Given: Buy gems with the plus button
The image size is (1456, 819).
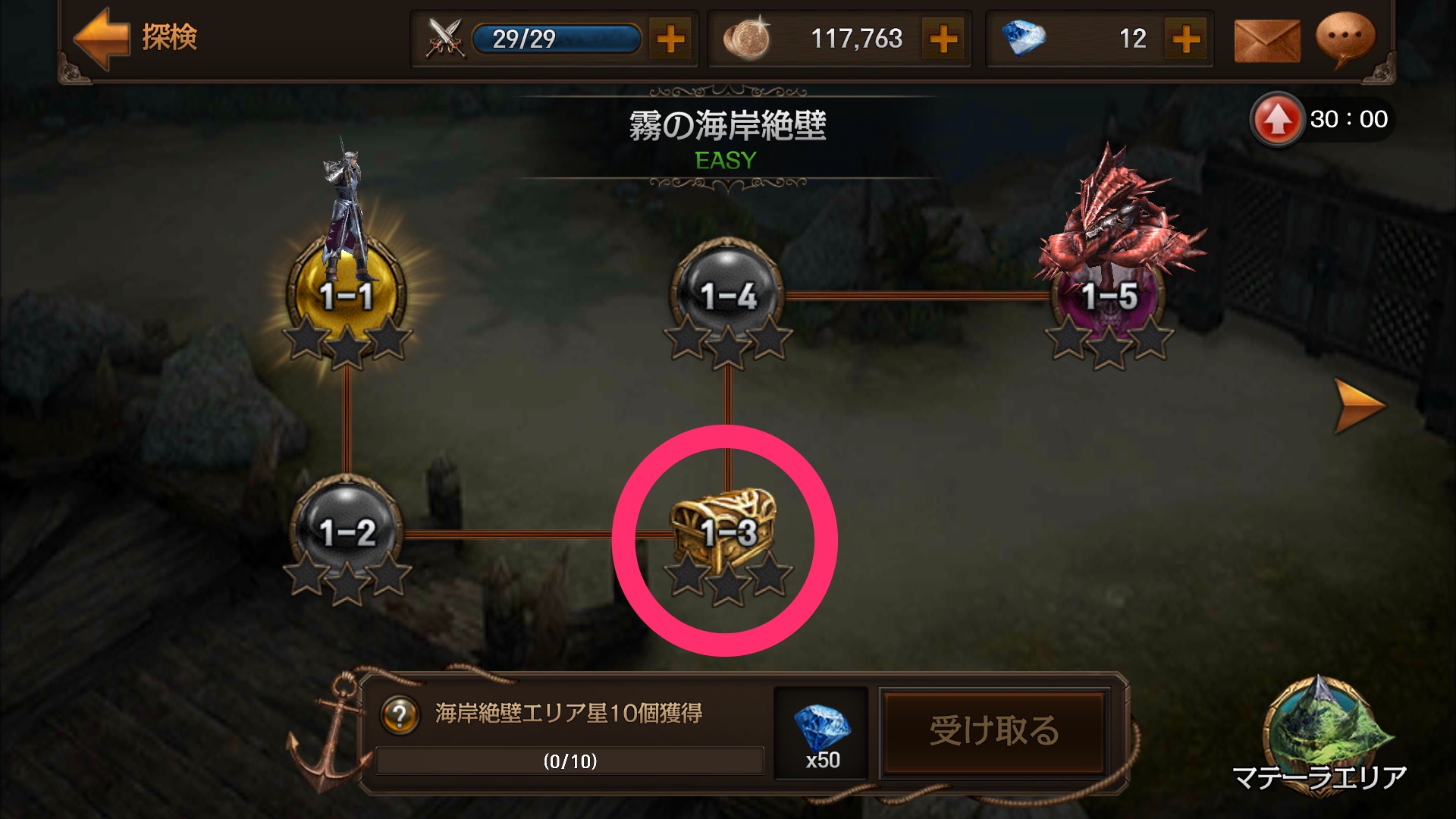Looking at the screenshot, I should click(1186, 39).
